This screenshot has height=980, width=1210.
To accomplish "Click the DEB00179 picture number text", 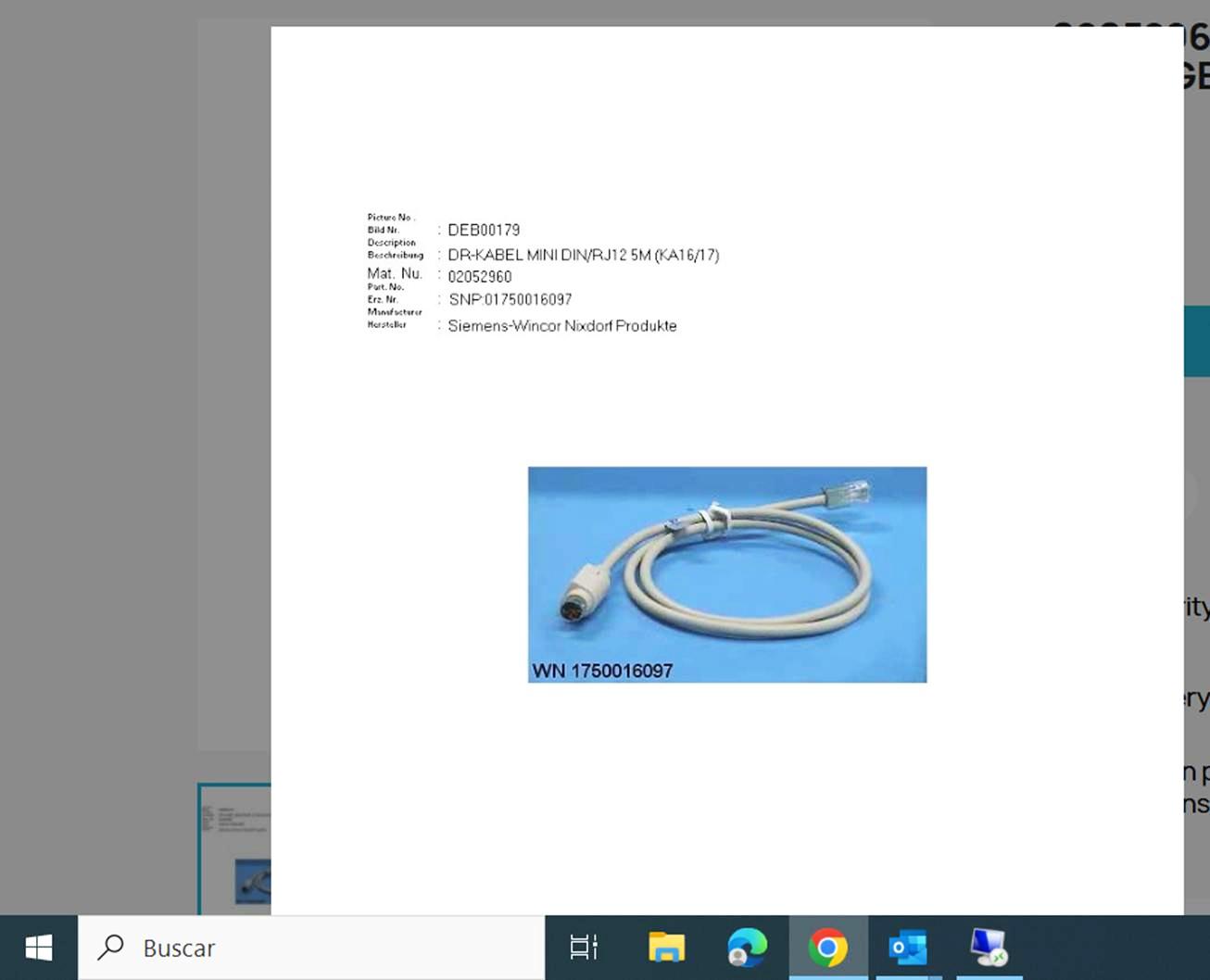I will tap(484, 230).
